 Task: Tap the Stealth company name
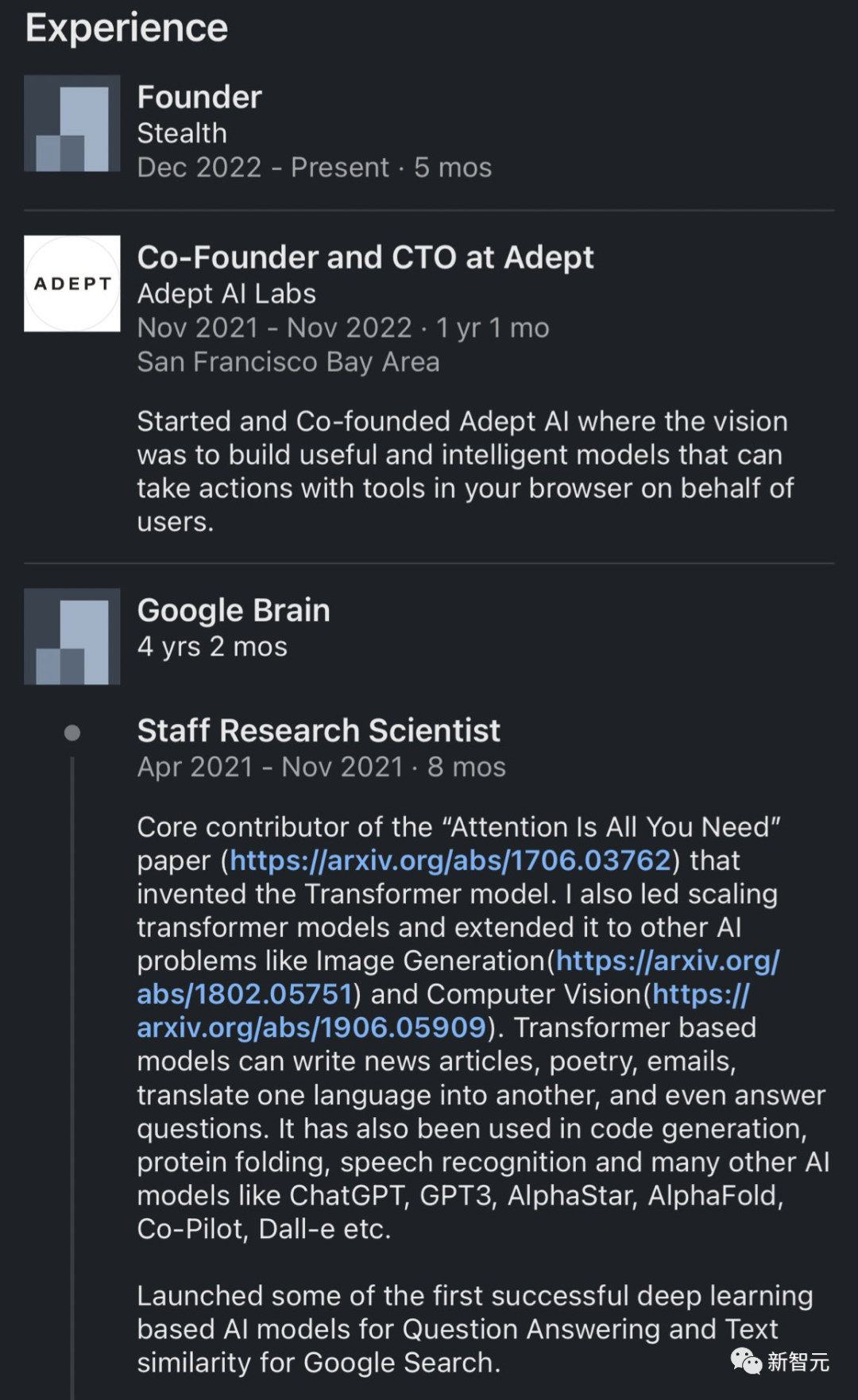click(x=182, y=133)
